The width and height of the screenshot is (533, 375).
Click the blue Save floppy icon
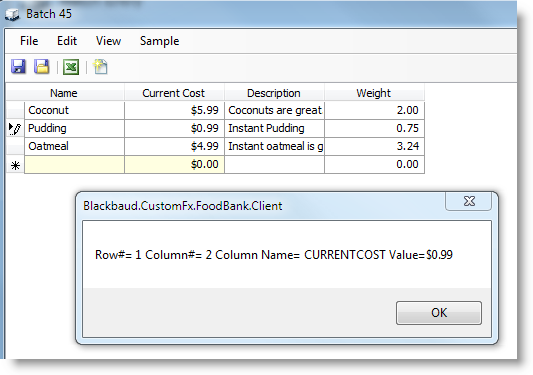click(18, 66)
